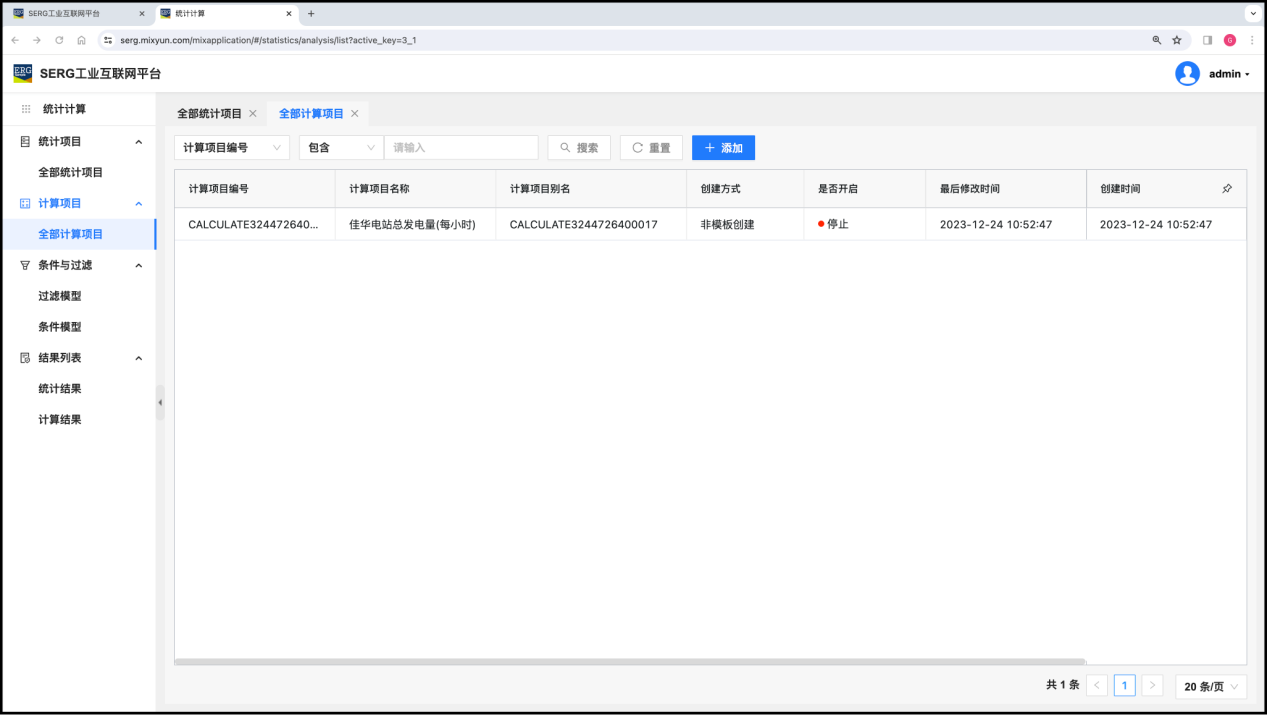Close the 全部统计项目 tab
The height and width of the screenshot is (715, 1267).
253,114
